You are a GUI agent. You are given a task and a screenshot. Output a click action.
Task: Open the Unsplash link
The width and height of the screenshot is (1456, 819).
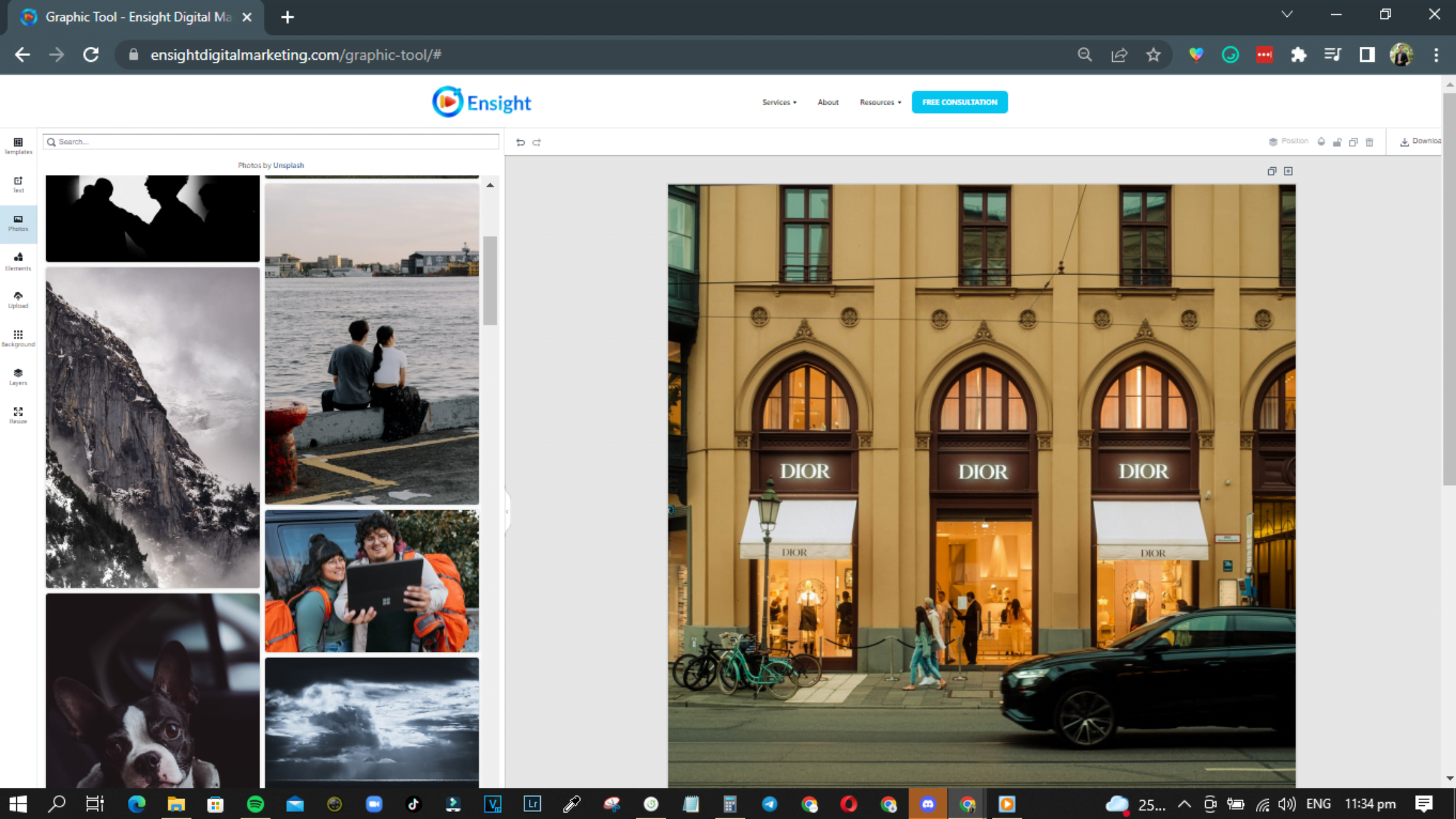click(289, 165)
